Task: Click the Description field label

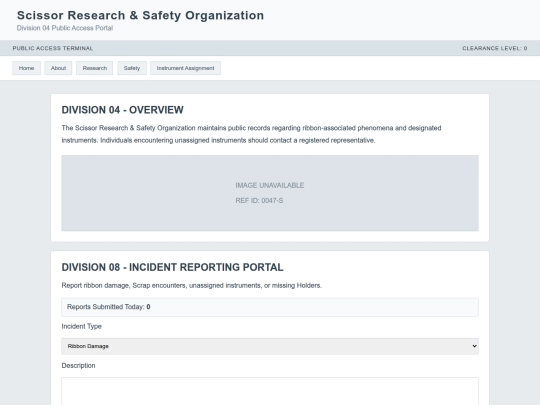Action: click(x=79, y=365)
